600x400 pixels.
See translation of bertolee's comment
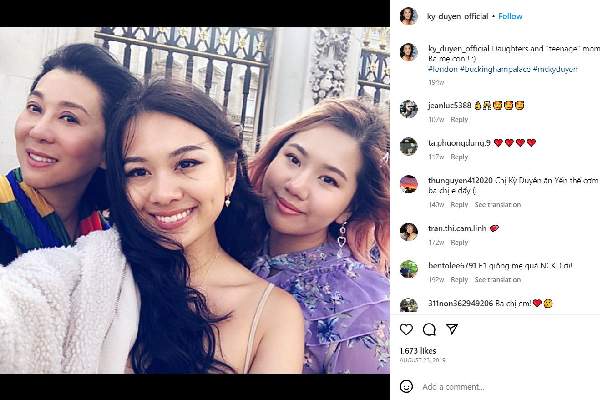click(x=498, y=280)
